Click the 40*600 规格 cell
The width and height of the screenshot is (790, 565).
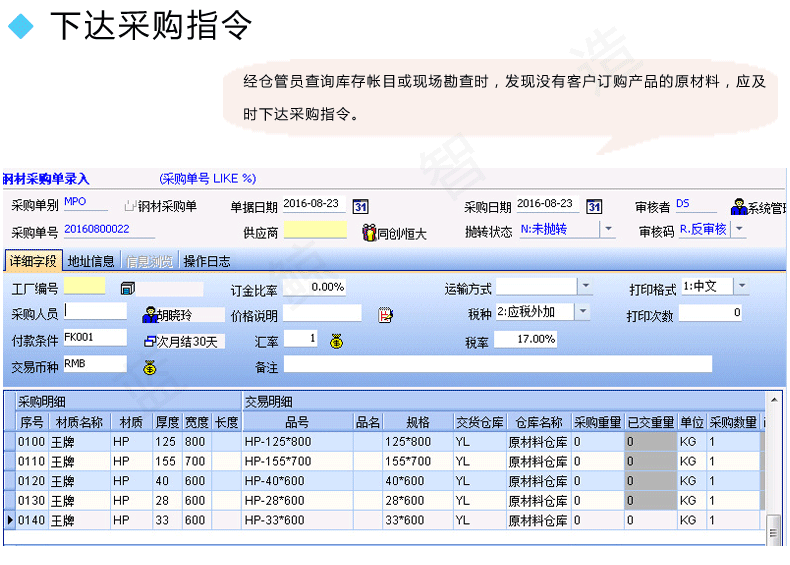coord(418,481)
